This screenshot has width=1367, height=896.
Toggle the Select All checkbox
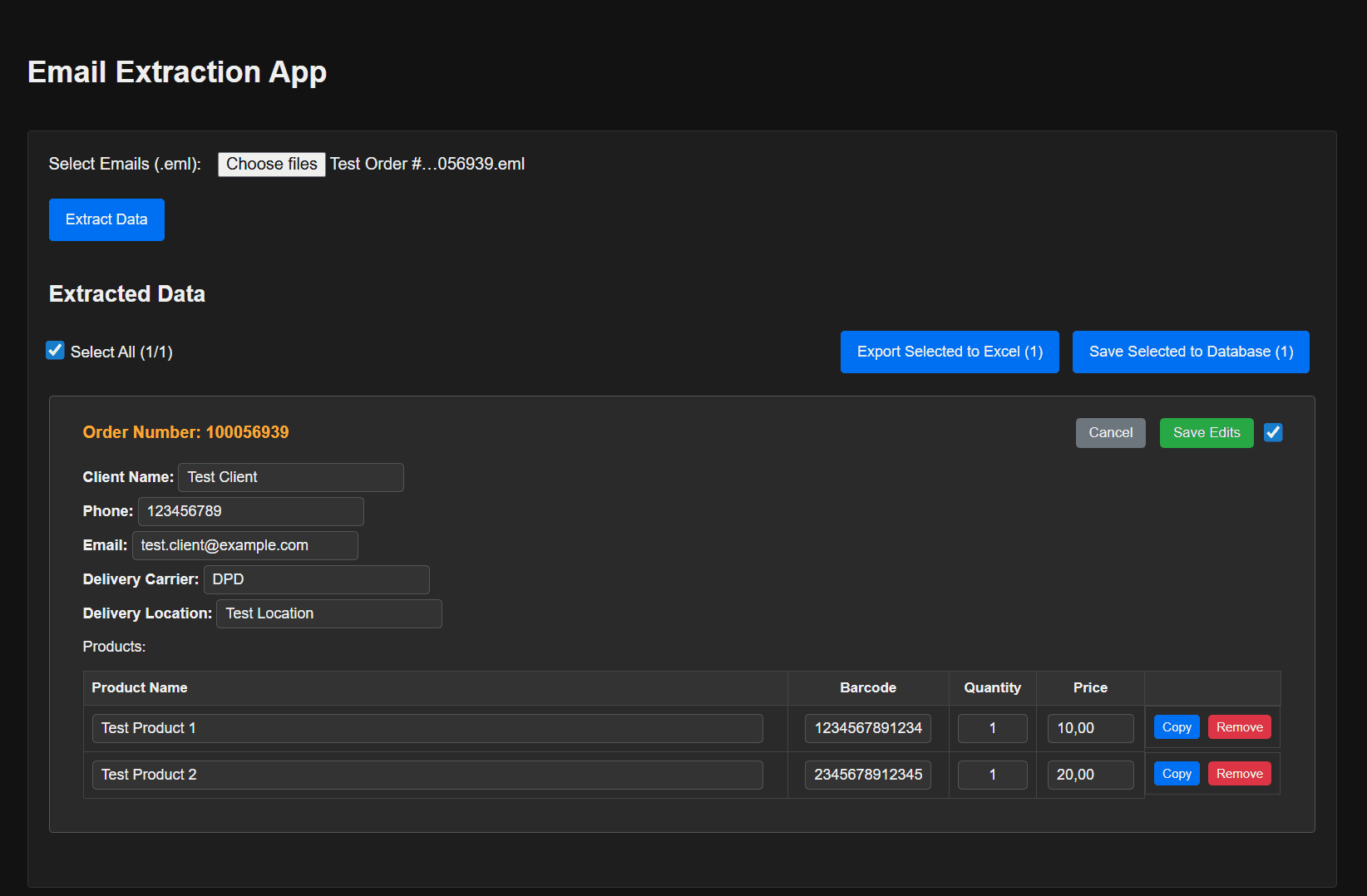pyautogui.click(x=55, y=350)
